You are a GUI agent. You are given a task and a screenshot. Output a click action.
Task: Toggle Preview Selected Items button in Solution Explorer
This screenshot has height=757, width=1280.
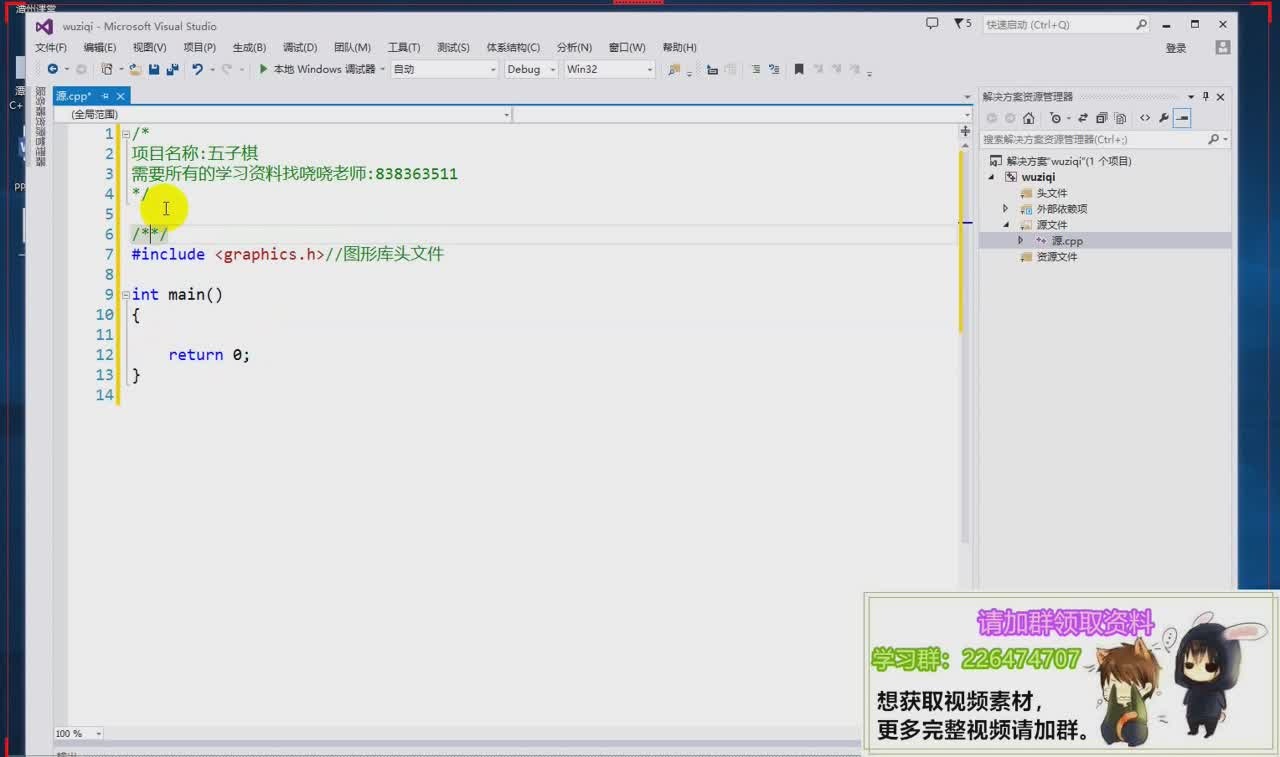(x=1182, y=118)
